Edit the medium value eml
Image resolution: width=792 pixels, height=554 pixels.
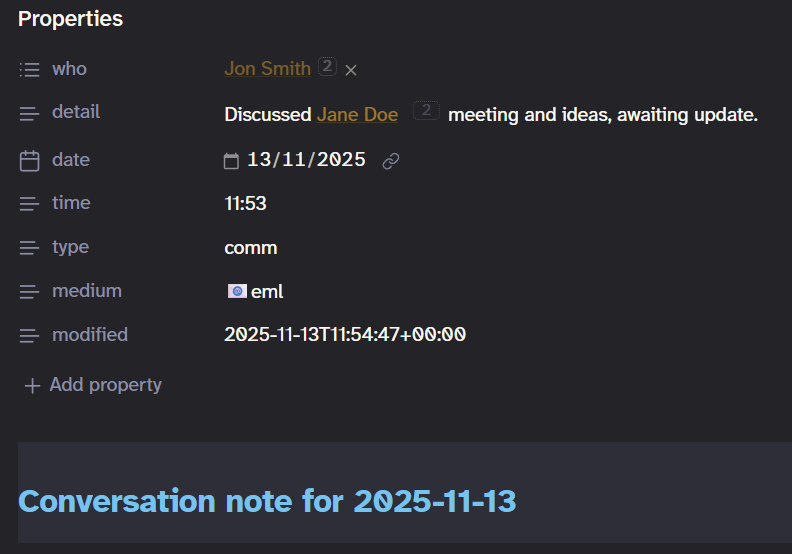267,292
